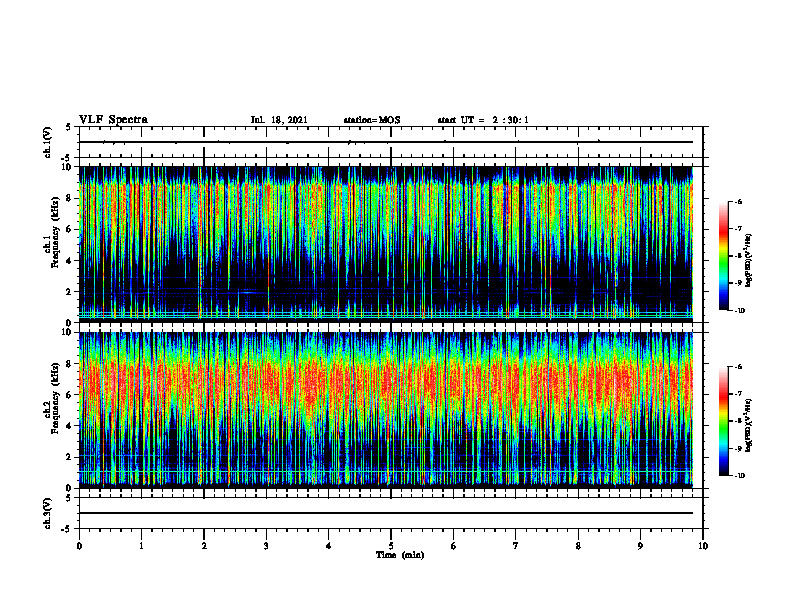
Task: Click the ch.1 voltage waveform trace
Action: pyautogui.click(x=386, y=142)
